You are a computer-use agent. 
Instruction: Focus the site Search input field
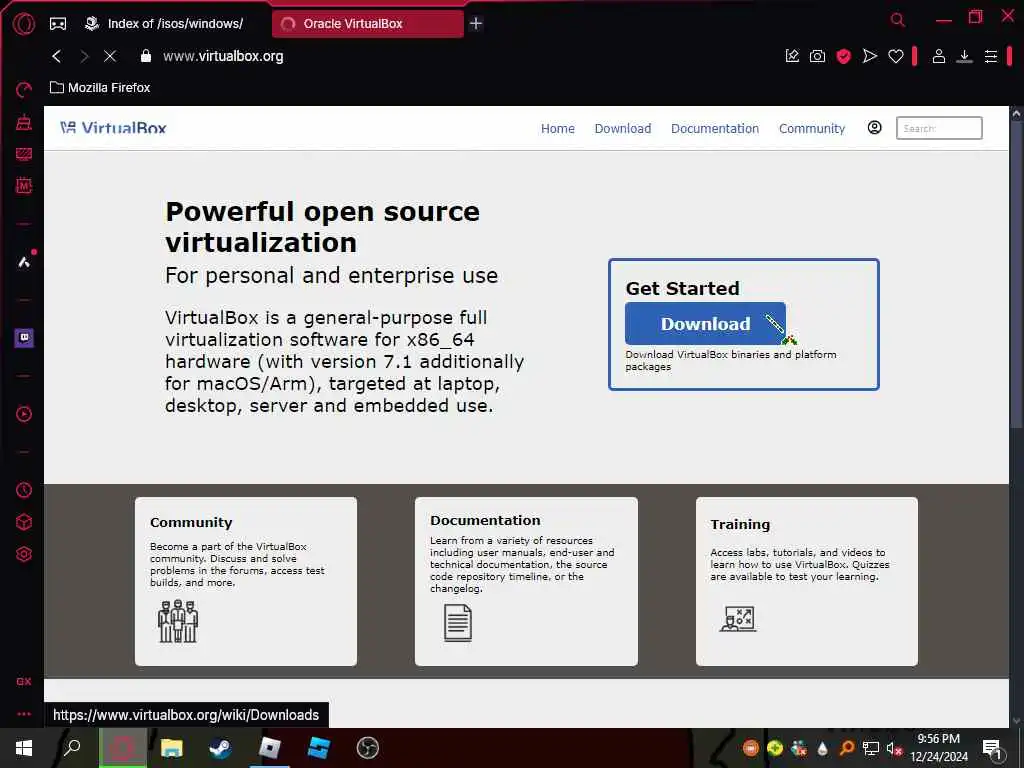pyautogui.click(x=938, y=128)
